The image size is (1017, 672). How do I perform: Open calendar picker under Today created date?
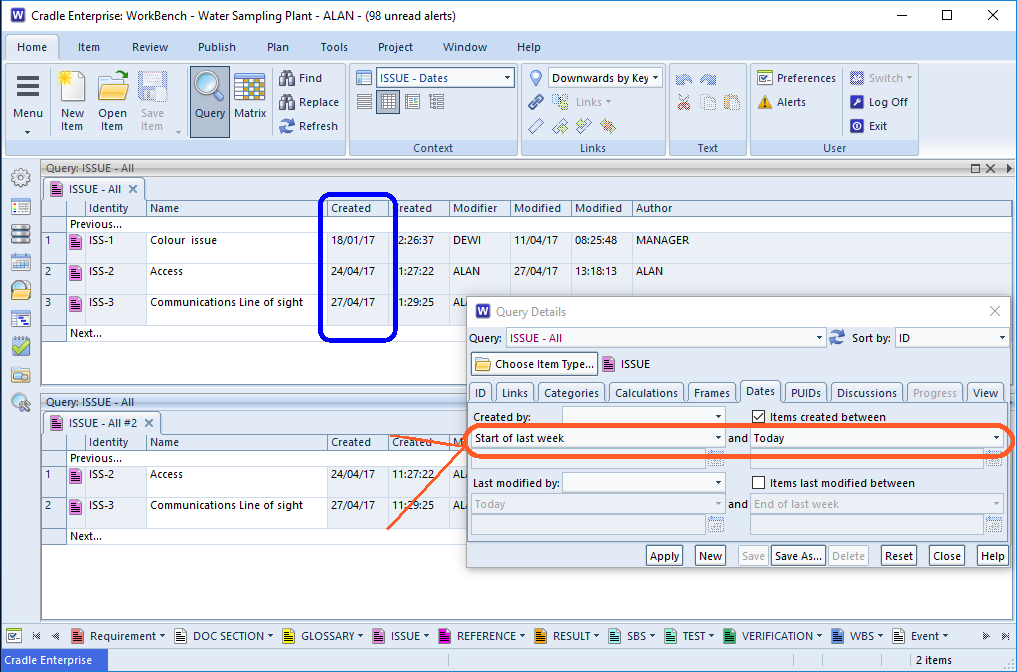pyautogui.click(x=994, y=459)
